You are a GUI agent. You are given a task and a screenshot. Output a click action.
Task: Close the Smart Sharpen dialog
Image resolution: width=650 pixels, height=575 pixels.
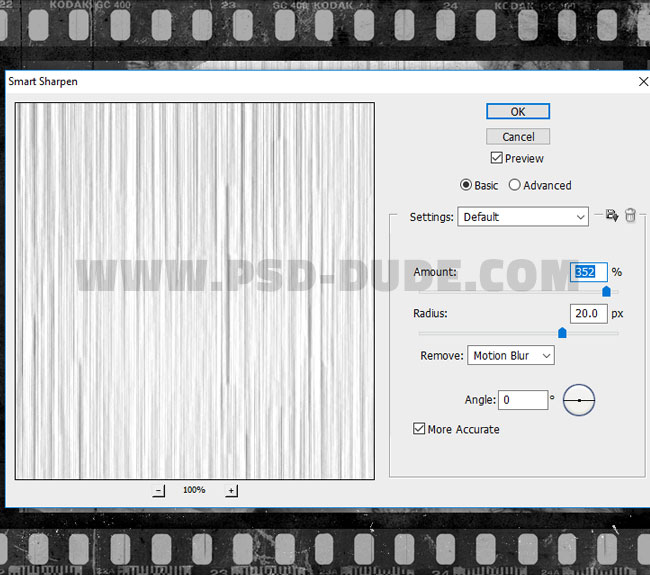pos(643,81)
